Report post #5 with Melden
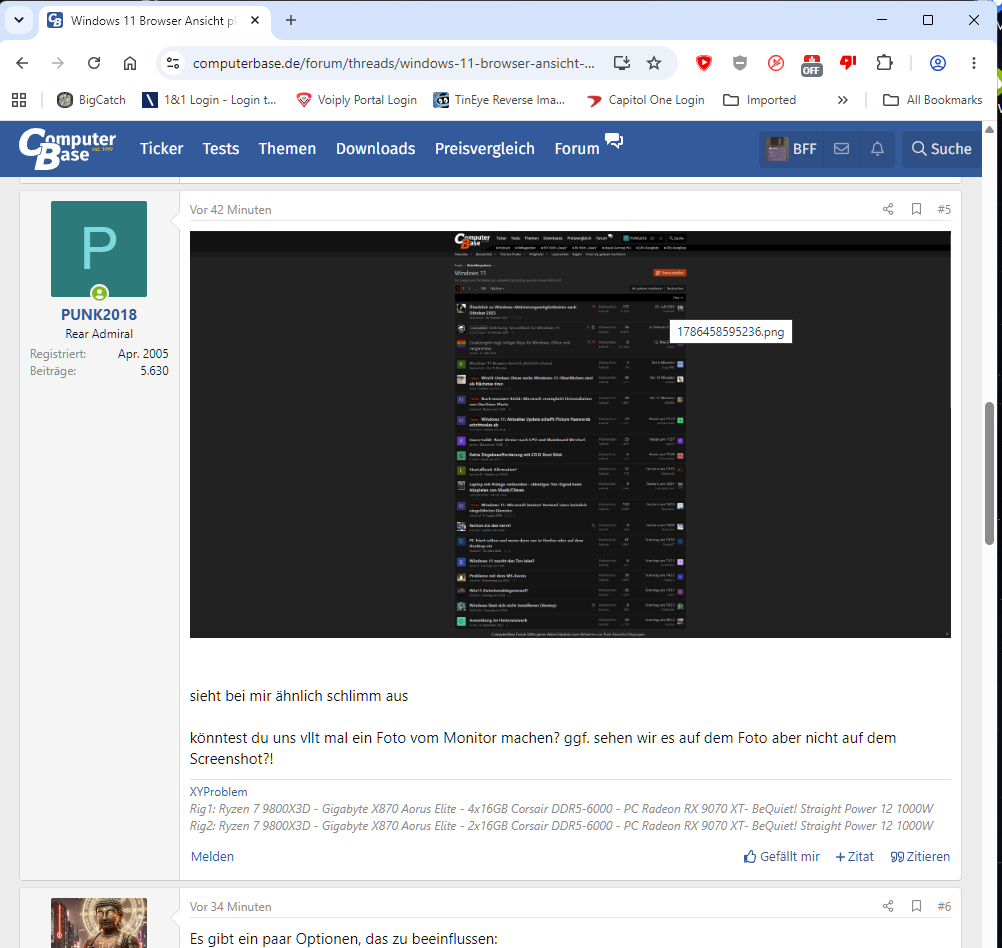Screen dimensions: 1002x948 [212, 857]
